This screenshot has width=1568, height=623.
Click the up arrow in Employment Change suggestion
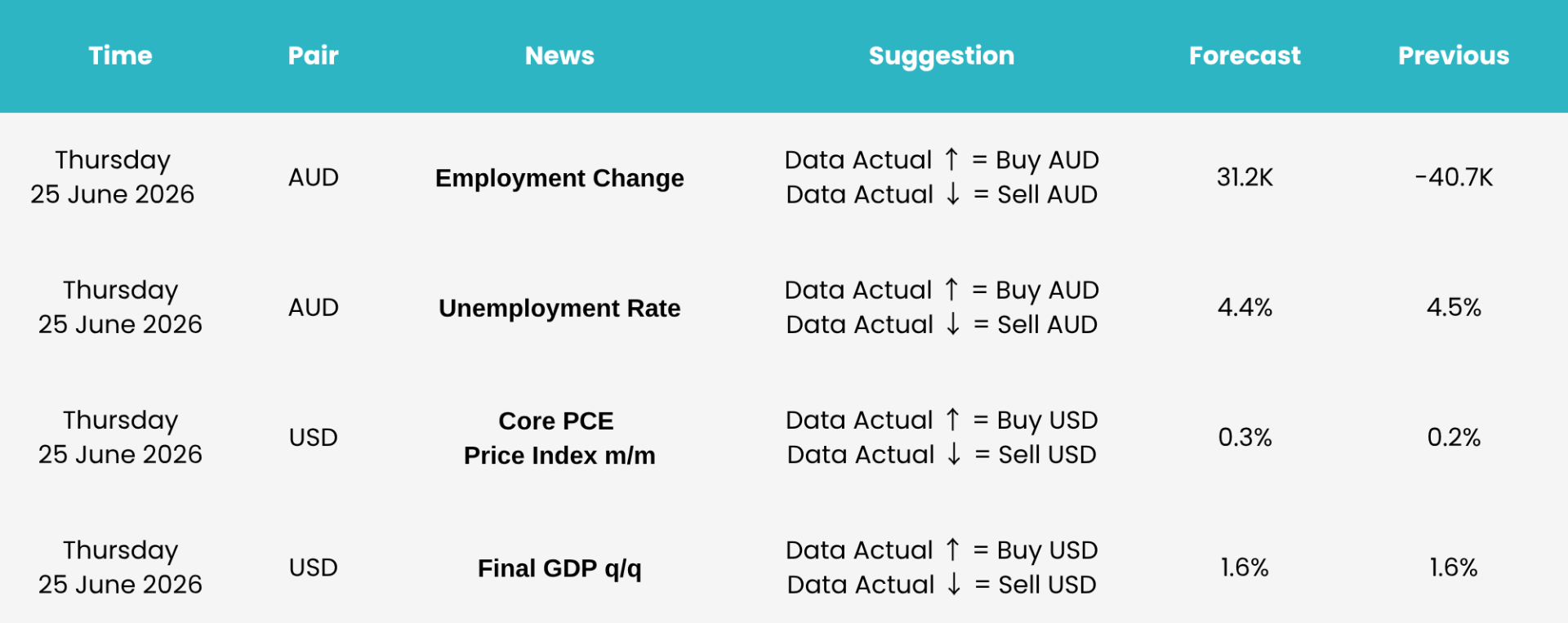[951, 159]
